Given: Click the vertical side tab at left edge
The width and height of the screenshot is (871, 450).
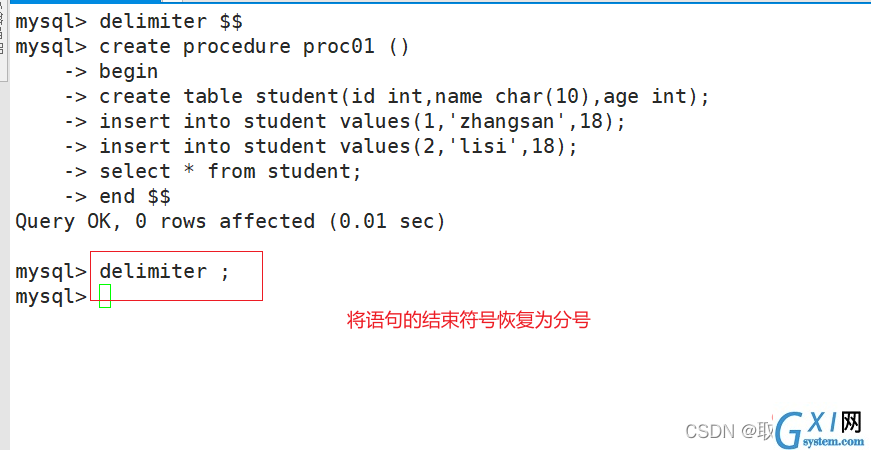Looking at the screenshot, I should click(x=3, y=39).
